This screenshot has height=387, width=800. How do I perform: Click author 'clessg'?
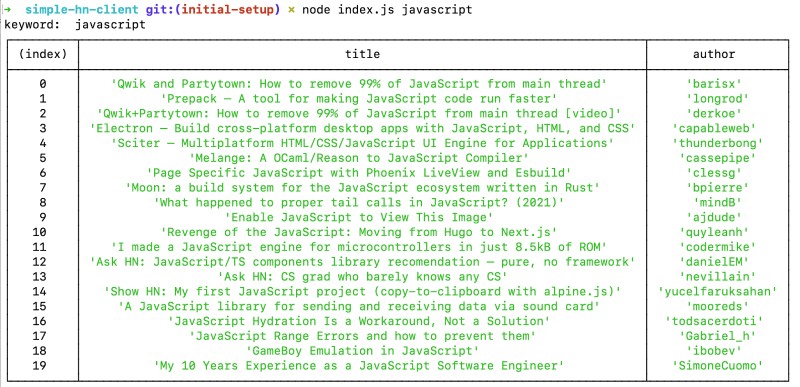tap(714, 173)
